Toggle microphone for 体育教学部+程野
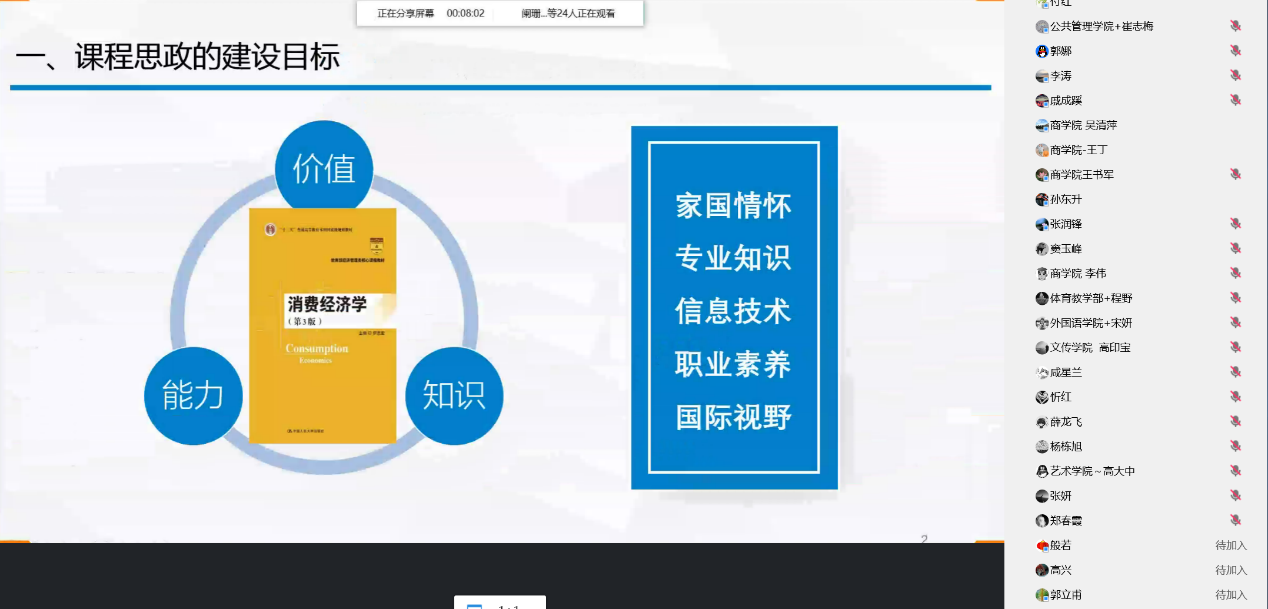The height and width of the screenshot is (609, 1268). point(1235,298)
